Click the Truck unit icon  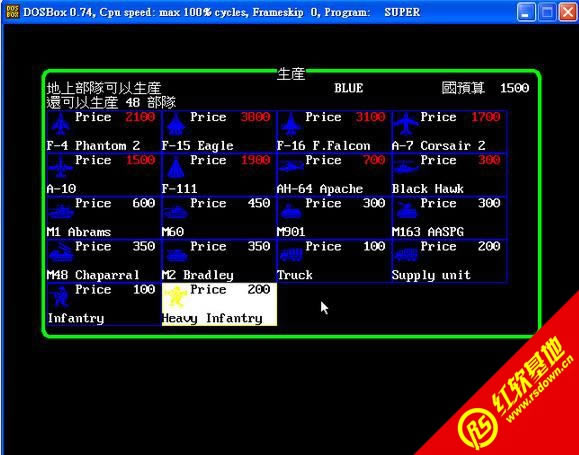[x=291, y=254]
